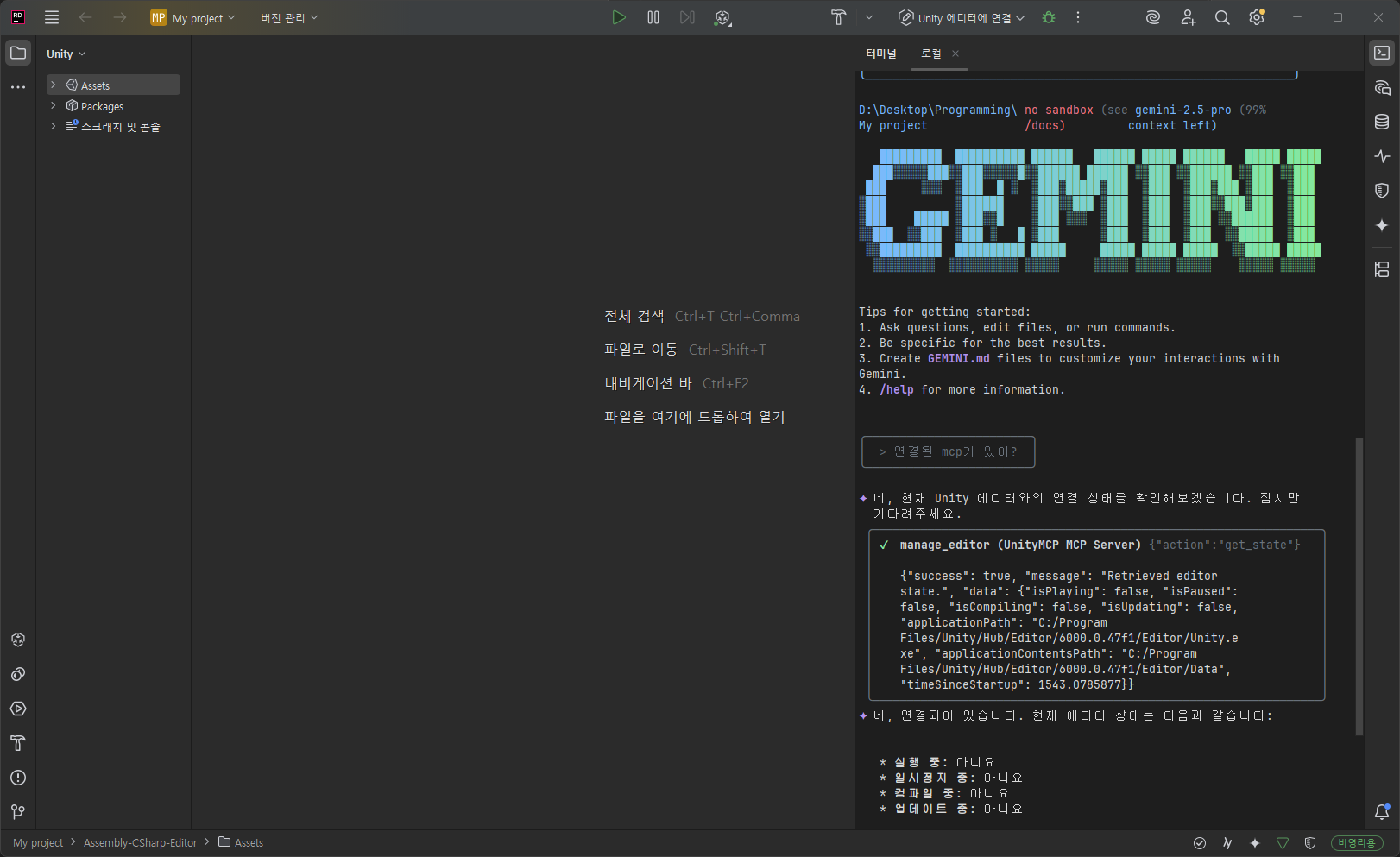Open the Unity tool window in left sidebar
Image resolution: width=1400 pixels, height=857 pixels.
(x=18, y=640)
